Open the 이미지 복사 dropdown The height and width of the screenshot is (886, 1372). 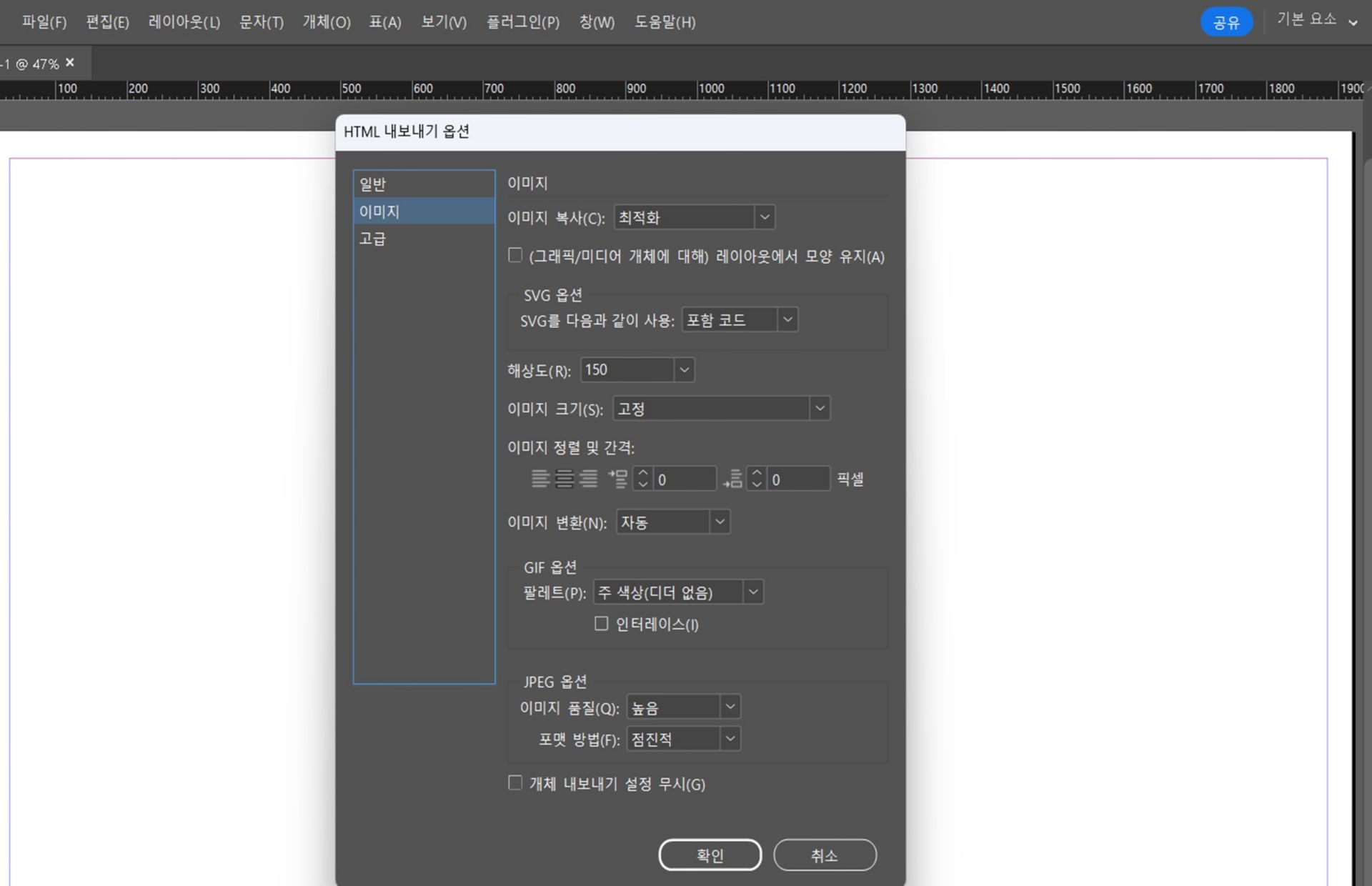coord(764,217)
